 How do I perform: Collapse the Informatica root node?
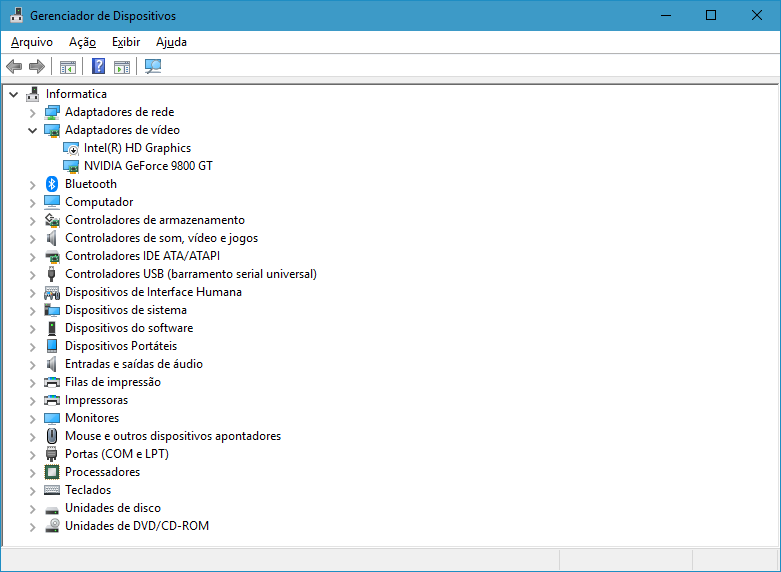(13, 94)
